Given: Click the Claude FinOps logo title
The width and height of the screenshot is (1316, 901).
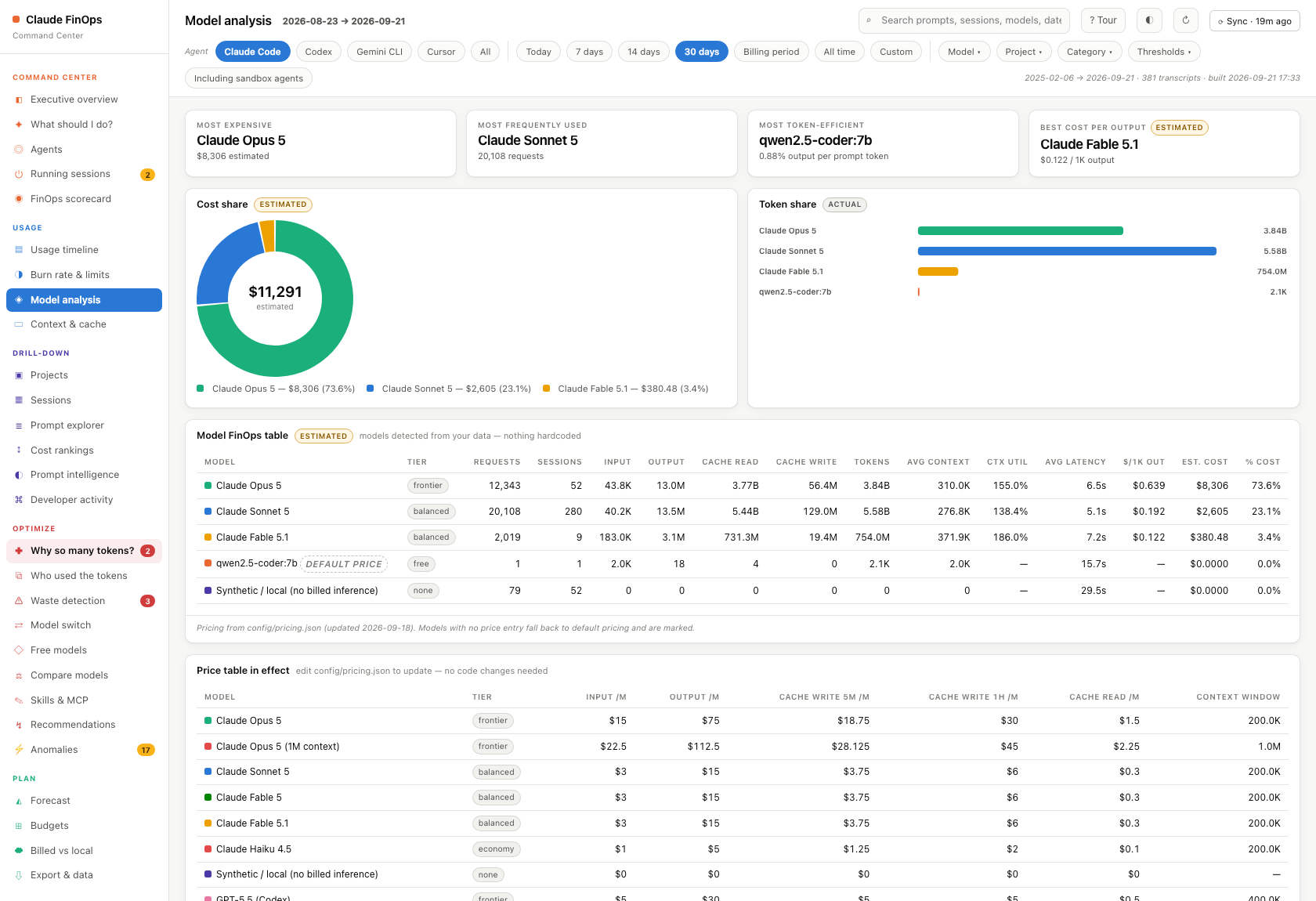Looking at the screenshot, I should [x=64, y=20].
